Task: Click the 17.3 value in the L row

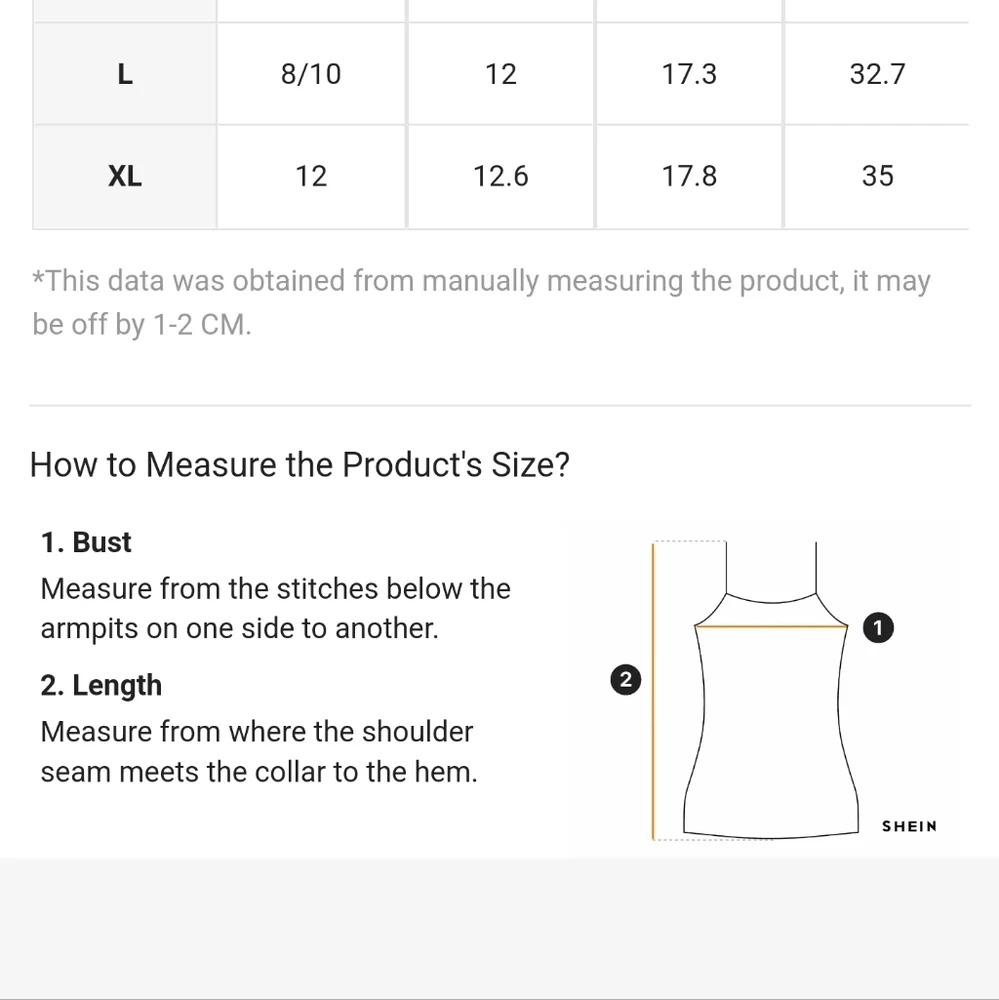Action: pos(689,74)
